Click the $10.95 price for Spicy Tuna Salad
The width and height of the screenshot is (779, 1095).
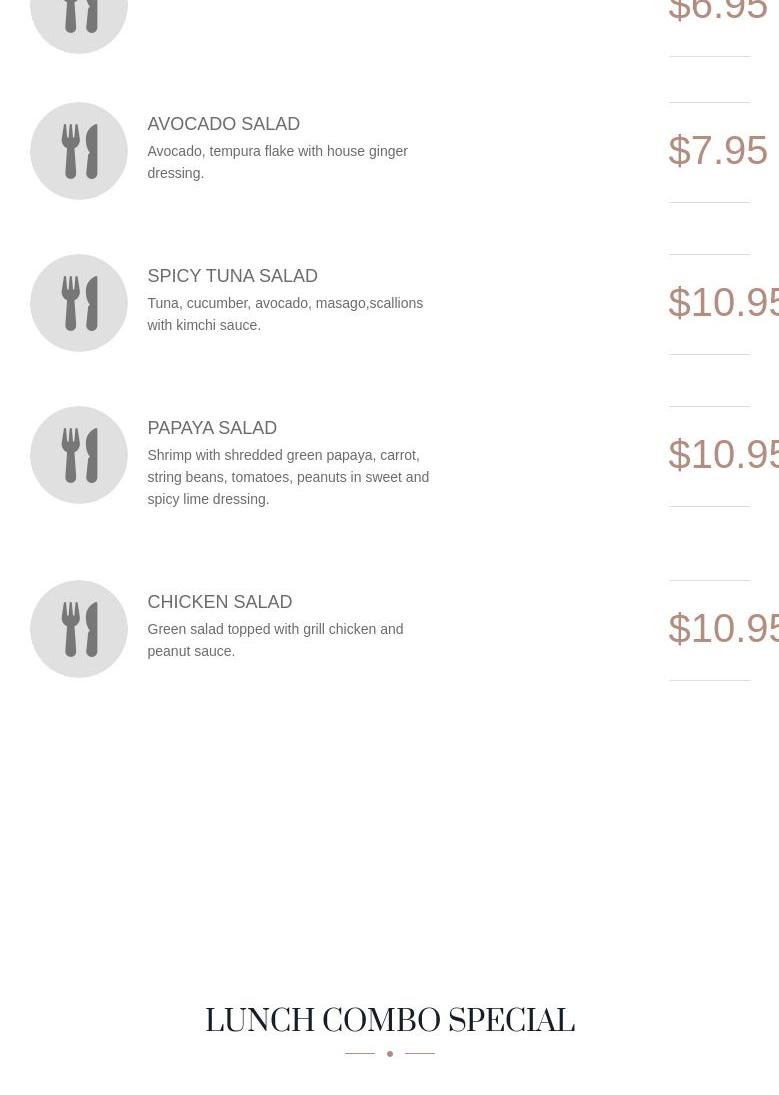[x=722, y=302]
